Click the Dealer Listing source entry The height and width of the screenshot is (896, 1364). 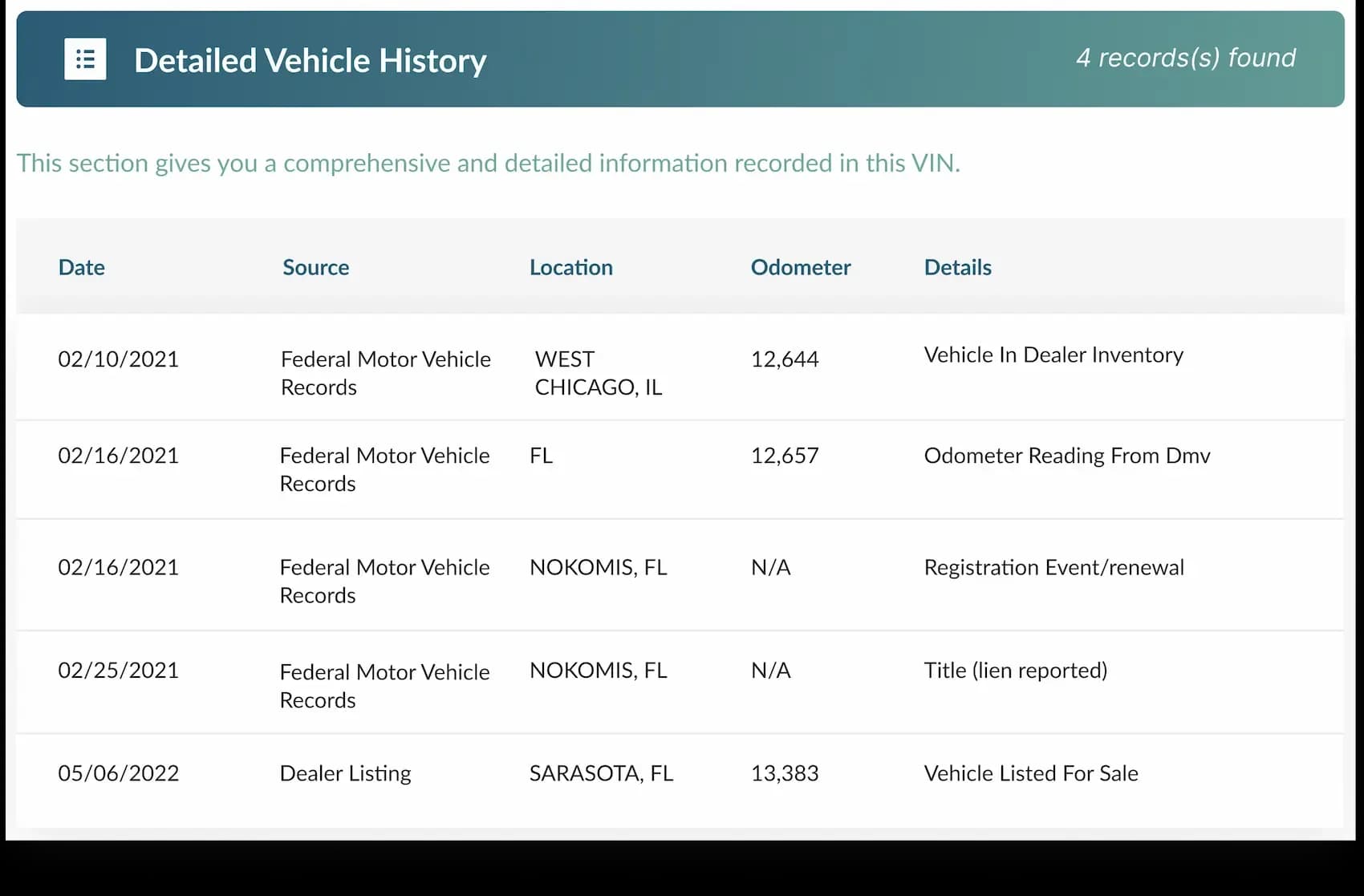click(x=345, y=772)
